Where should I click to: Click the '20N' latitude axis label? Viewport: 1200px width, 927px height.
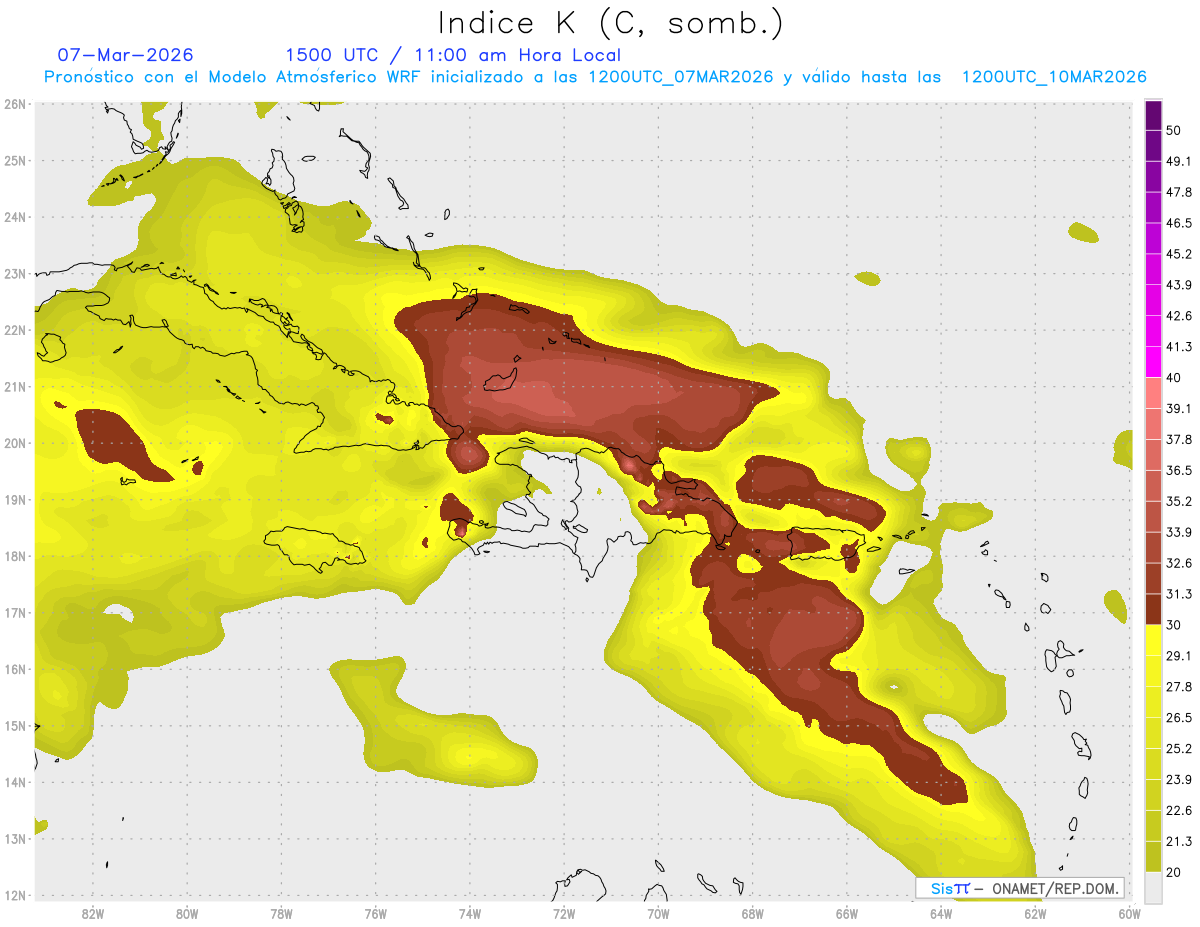click(x=15, y=443)
